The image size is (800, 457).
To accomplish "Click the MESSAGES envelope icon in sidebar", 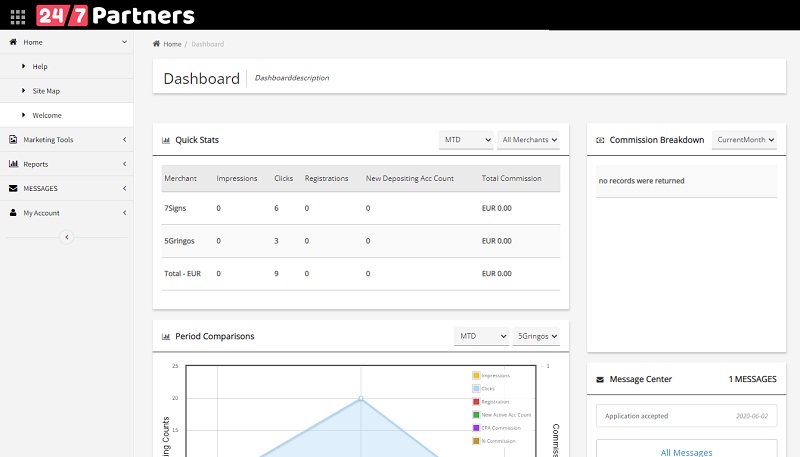I will (13, 188).
